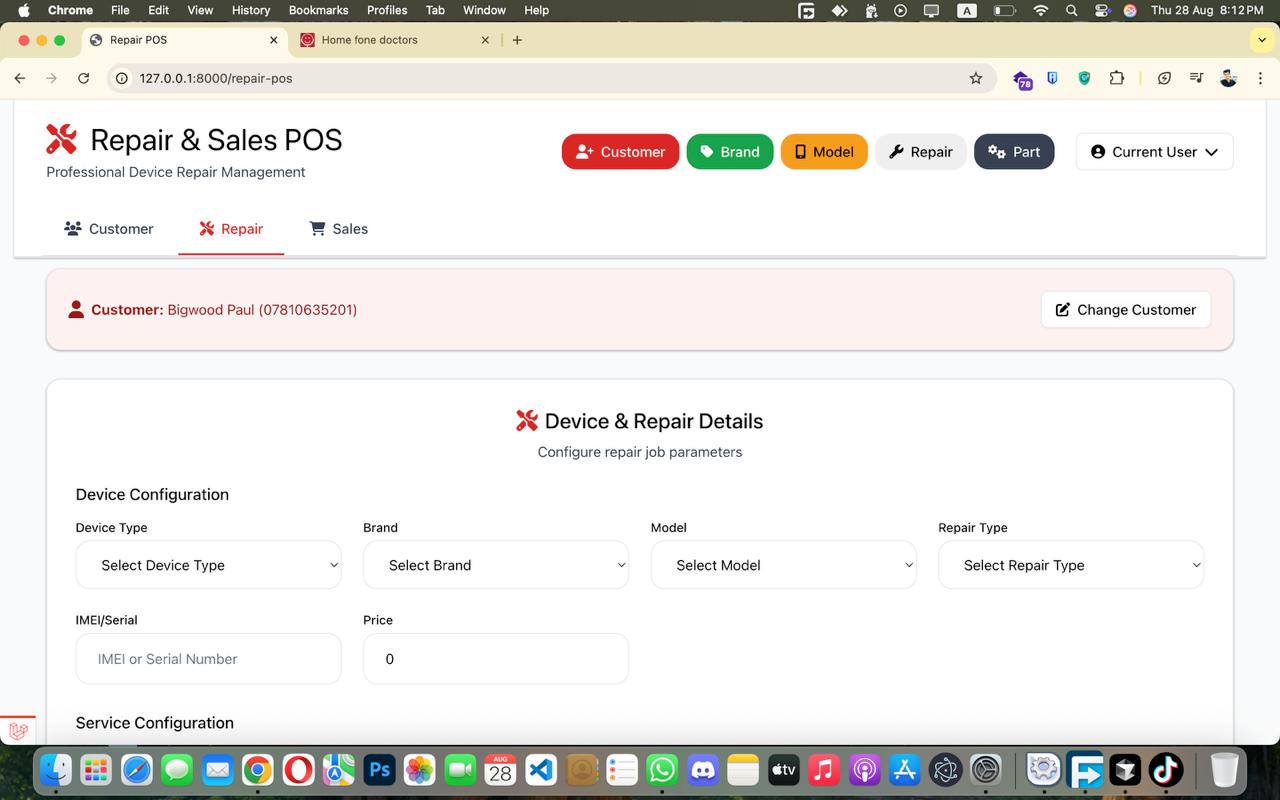Click the Service Configuration heading text
The width and height of the screenshot is (1280, 800).
tap(155, 723)
